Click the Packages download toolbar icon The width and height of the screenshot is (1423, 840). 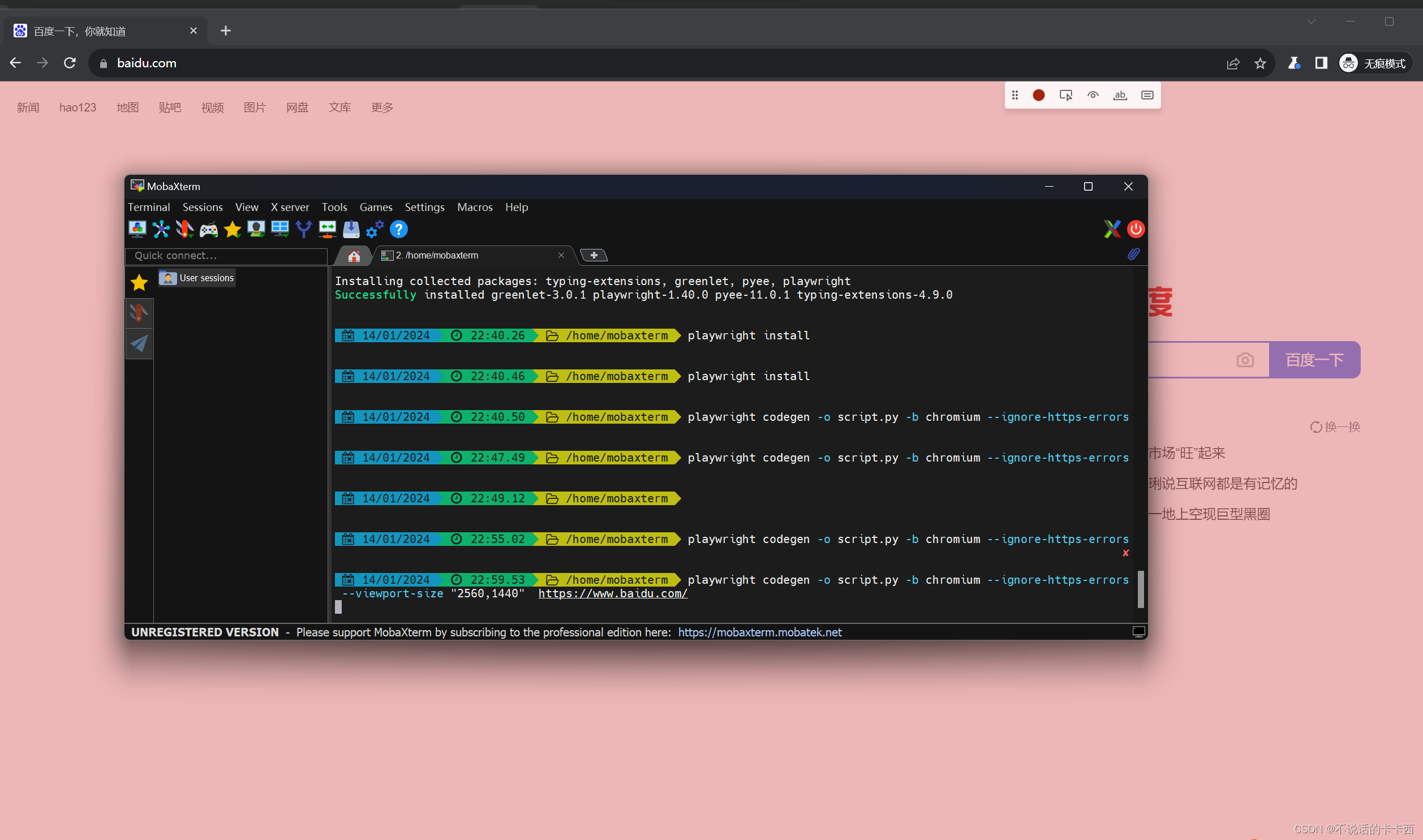pyautogui.click(x=351, y=229)
